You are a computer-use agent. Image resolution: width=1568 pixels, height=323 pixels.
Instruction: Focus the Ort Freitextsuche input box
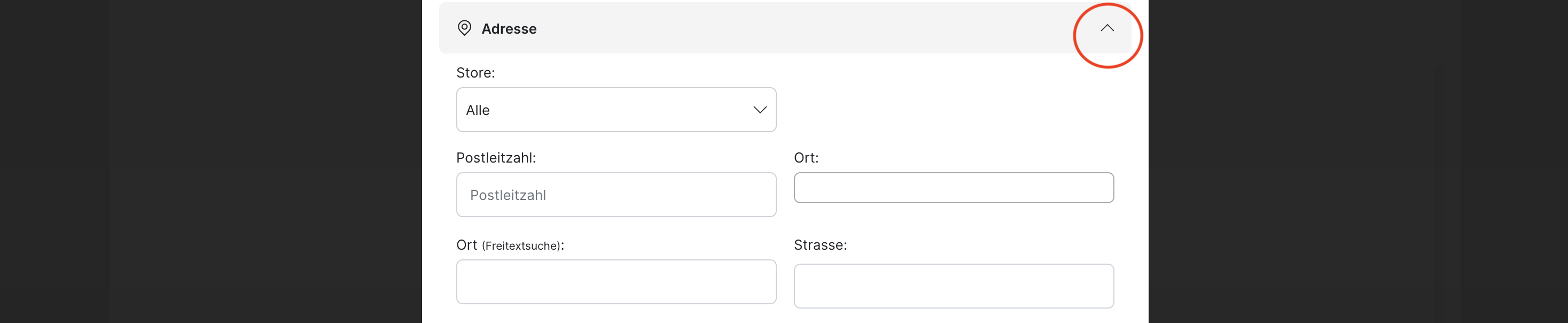(x=615, y=282)
